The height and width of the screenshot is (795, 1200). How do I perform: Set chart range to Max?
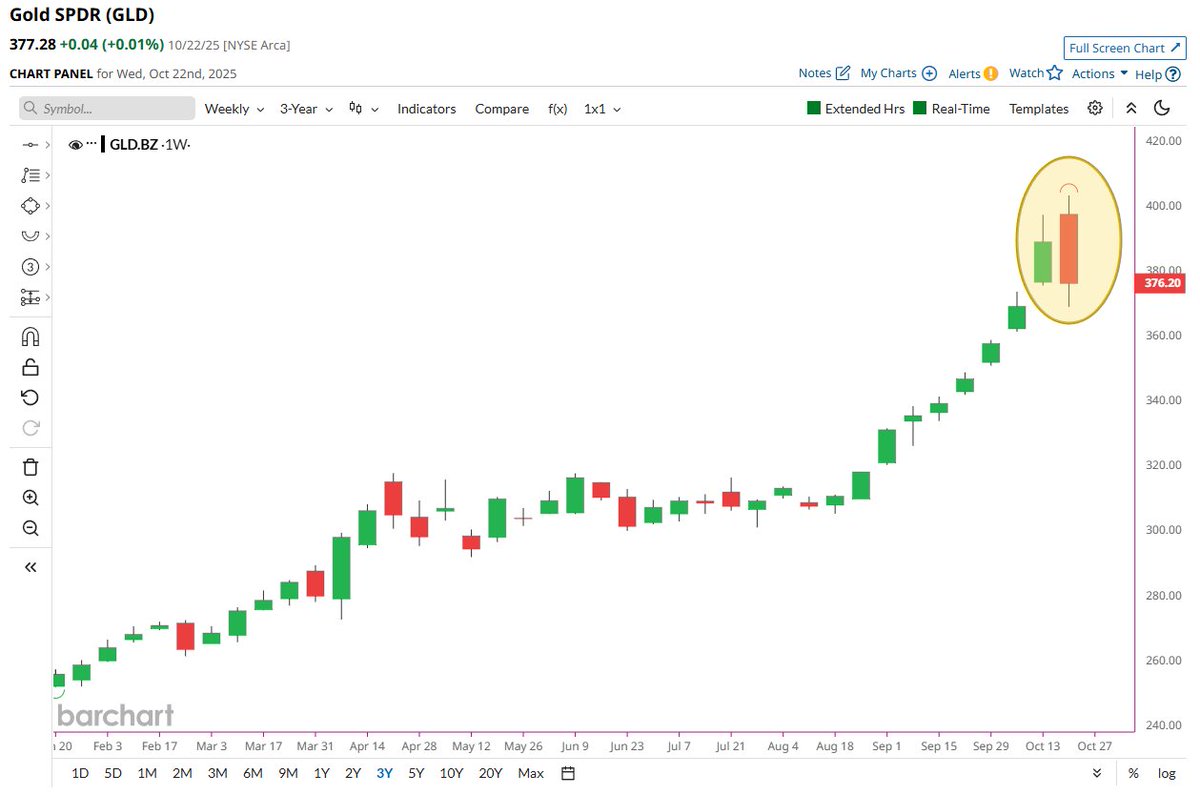click(531, 773)
